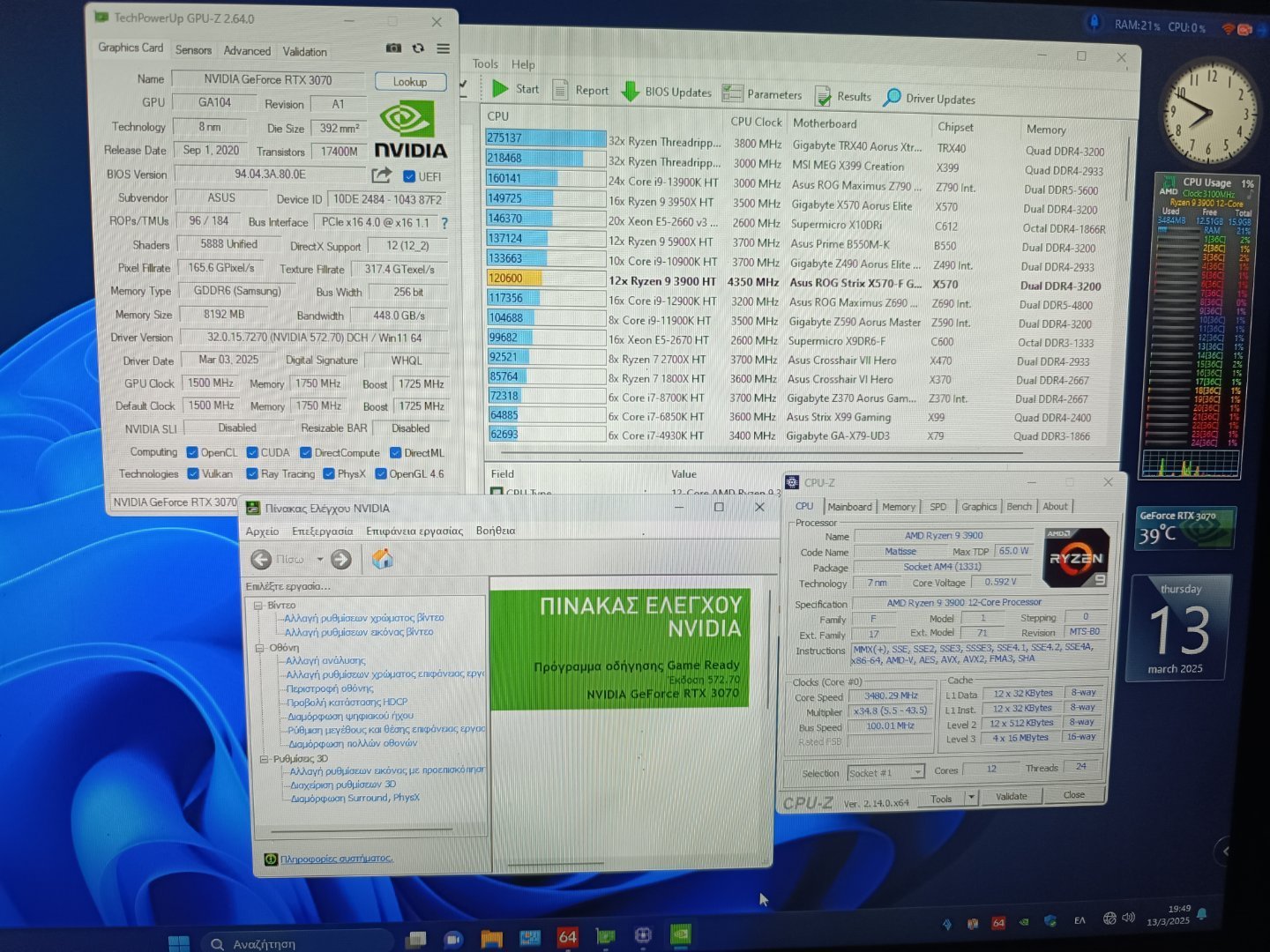Toggle the Ray Tracing checkbox

[252, 473]
